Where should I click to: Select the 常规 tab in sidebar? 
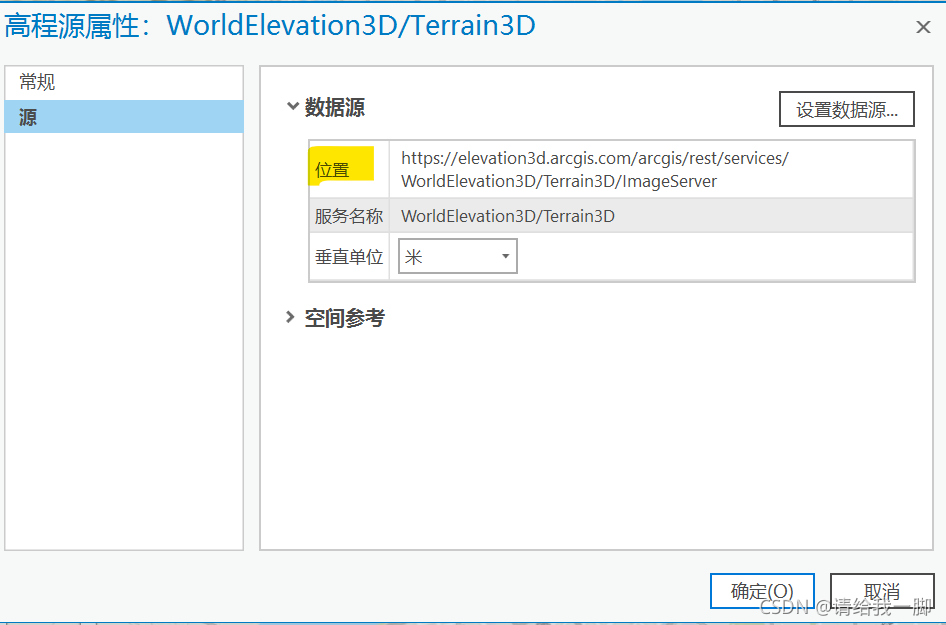tap(124, 83)
